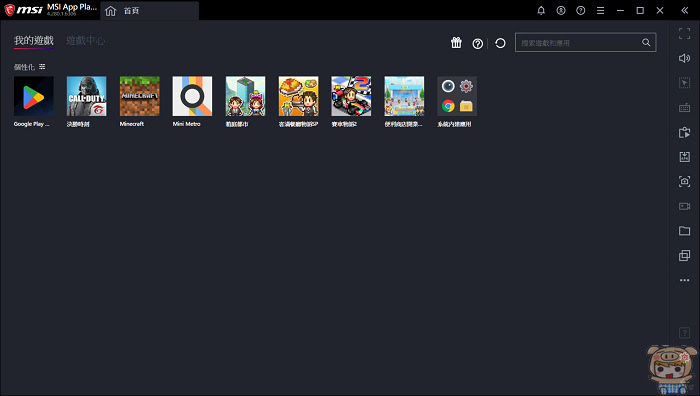This screenshot has width=700, height=396.
Task: Click the volume speaker icon
Action: pos(684,58)
